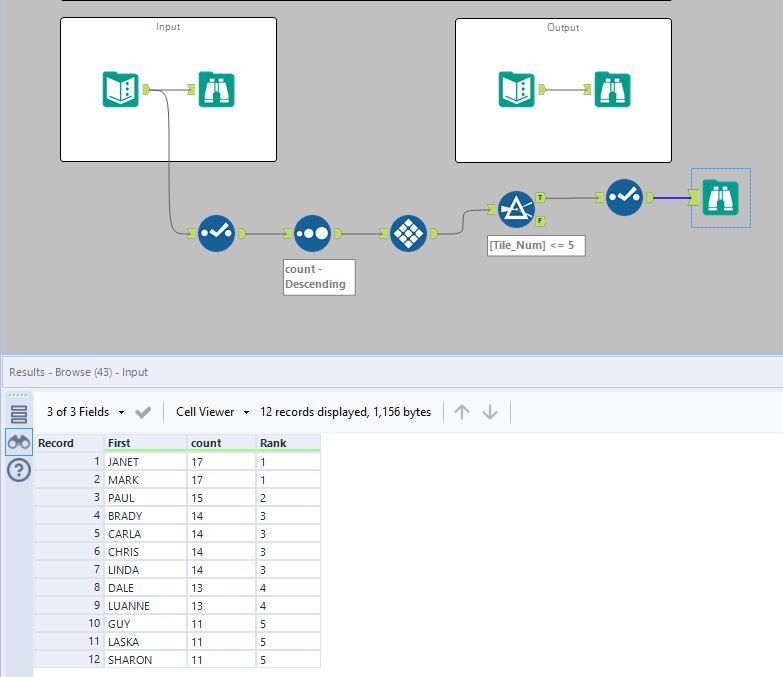
Task: Select the Filter tool with Tile_Num condition
Action: coord(516,209)
